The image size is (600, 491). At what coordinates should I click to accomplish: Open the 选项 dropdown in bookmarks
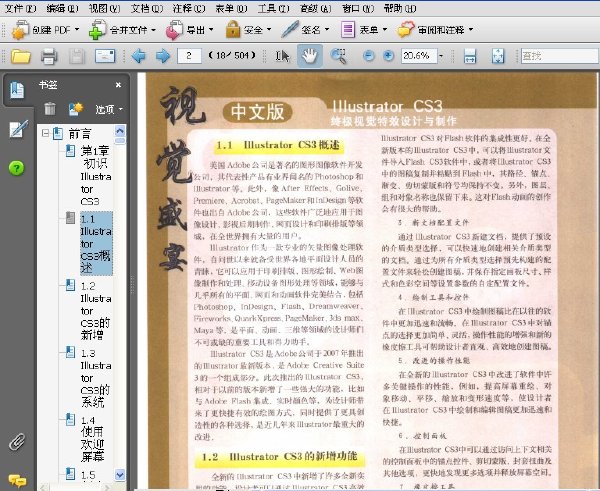point(109,110)
